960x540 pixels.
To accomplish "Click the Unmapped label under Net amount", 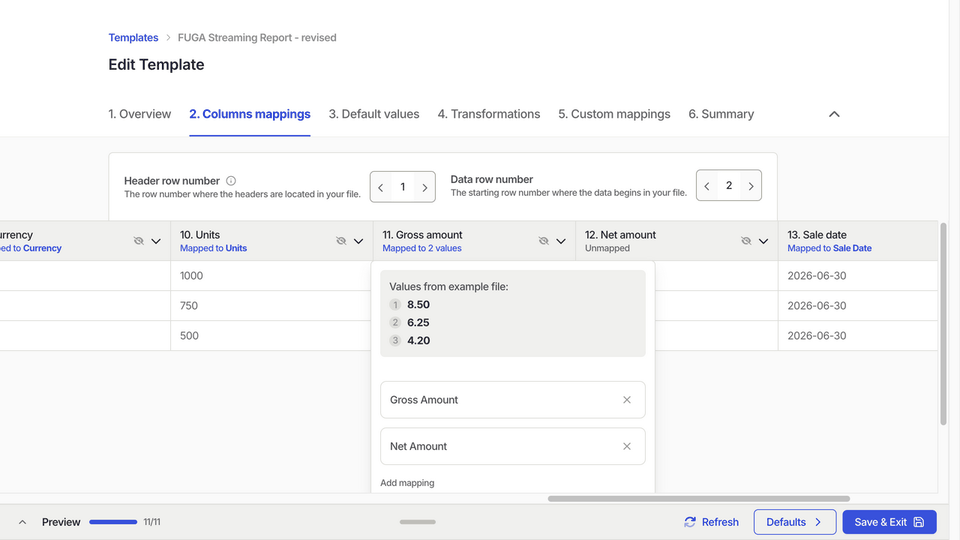I will (x=607, y=248).
